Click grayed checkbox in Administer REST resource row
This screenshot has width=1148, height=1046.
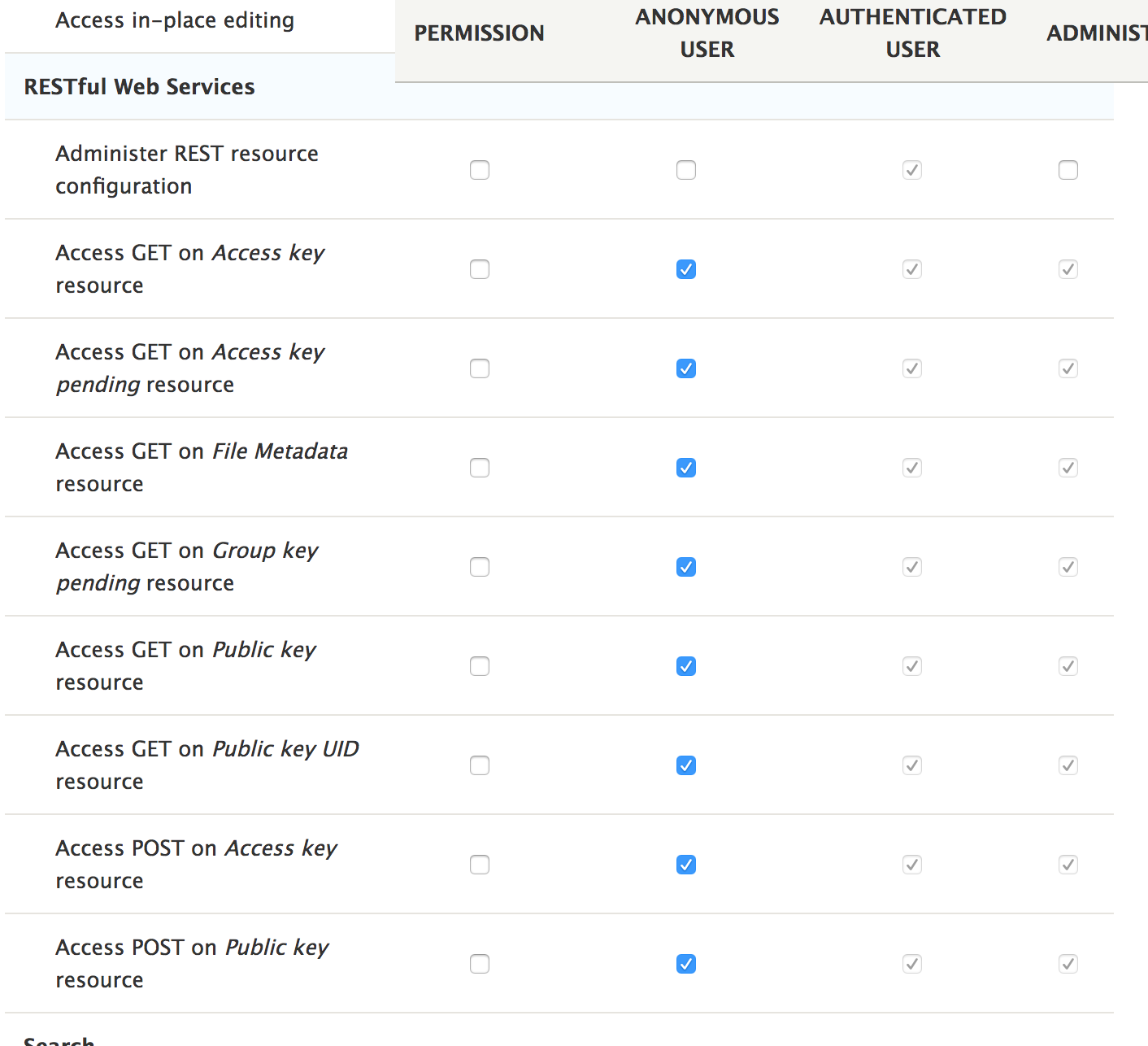pos(912,170)
